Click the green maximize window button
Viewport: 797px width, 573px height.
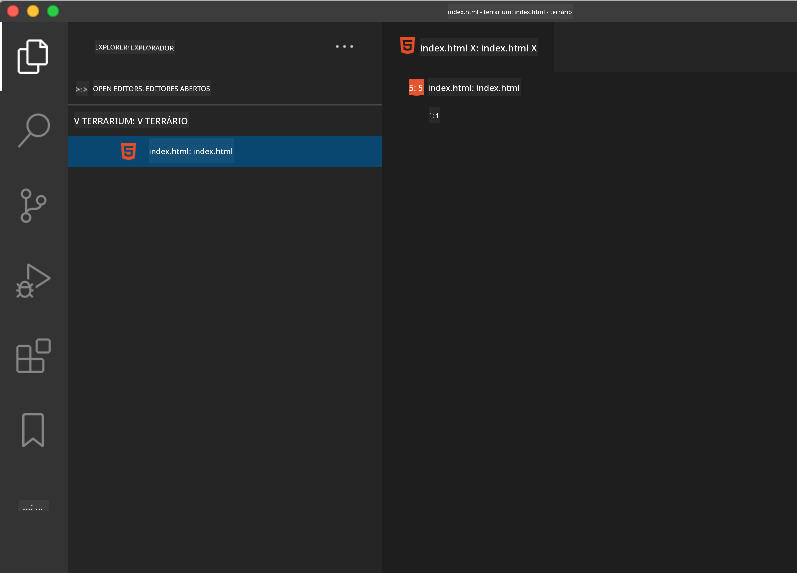tap(53, 11)
